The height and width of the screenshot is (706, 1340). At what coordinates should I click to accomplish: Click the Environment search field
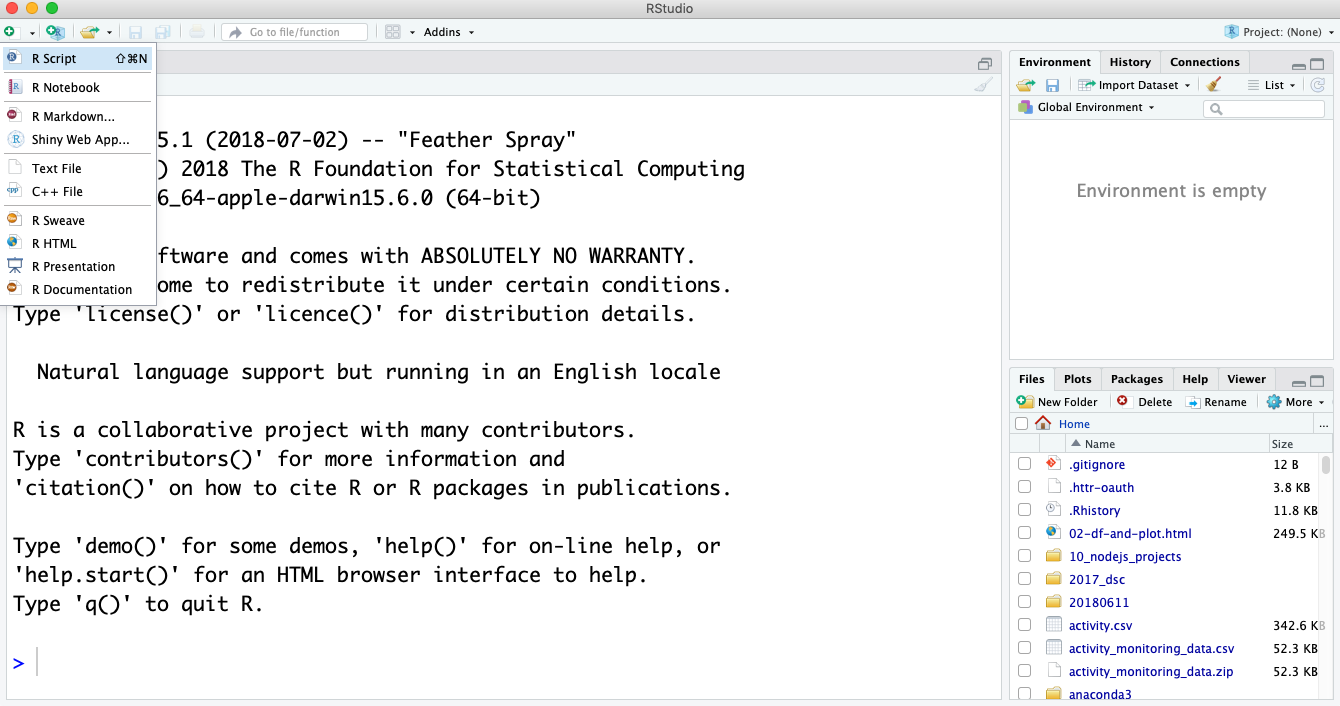click(x=1263, y=108)
